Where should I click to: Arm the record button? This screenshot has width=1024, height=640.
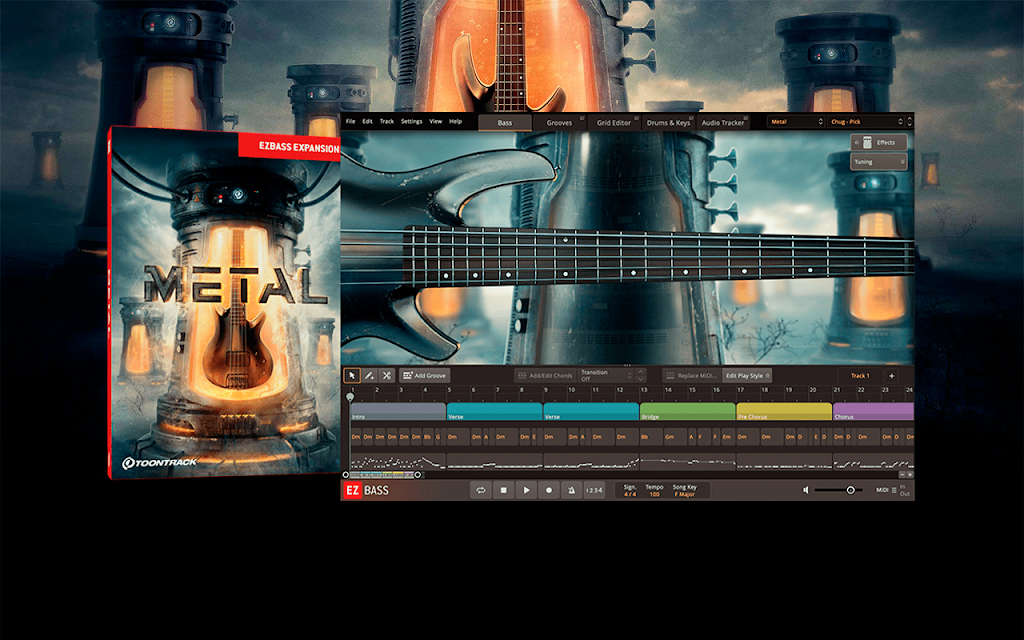click(549, 490)
